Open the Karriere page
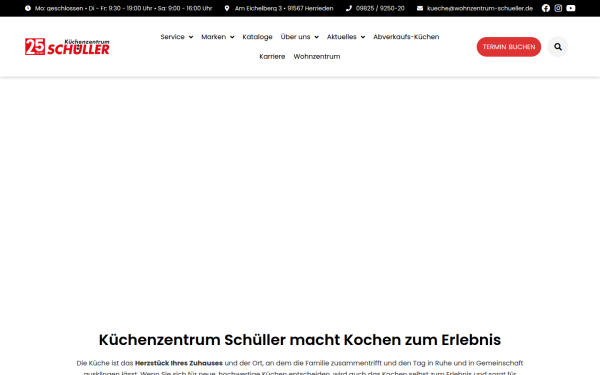This screenshot has width=600, height=375. [272, 56]
